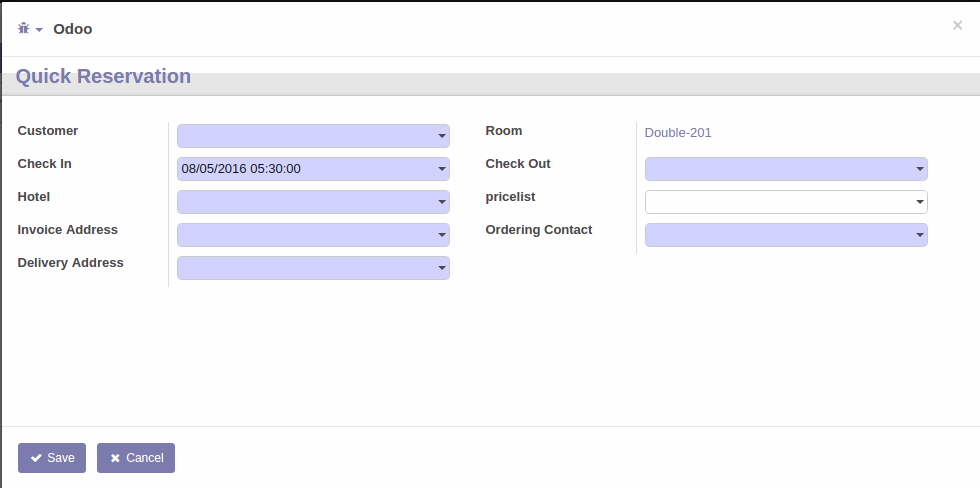Click the Check Out date field
The height and width of the screenshot is (488, 980).
tap(786, 169)
